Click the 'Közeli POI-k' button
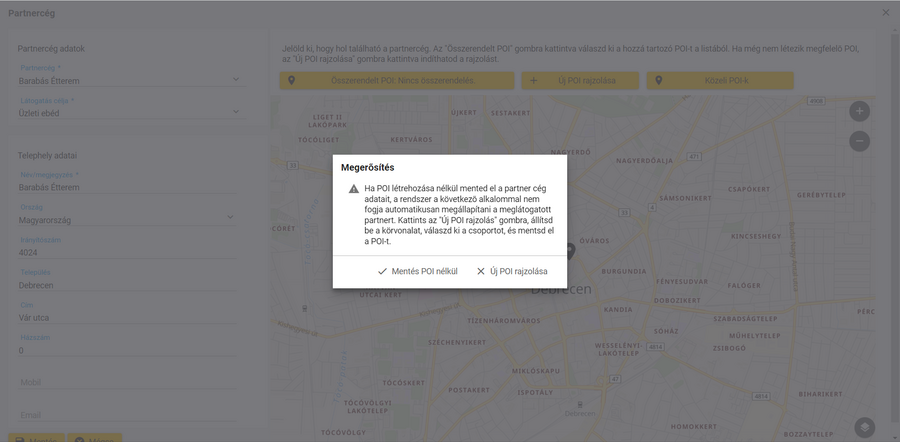 point(719,80)
